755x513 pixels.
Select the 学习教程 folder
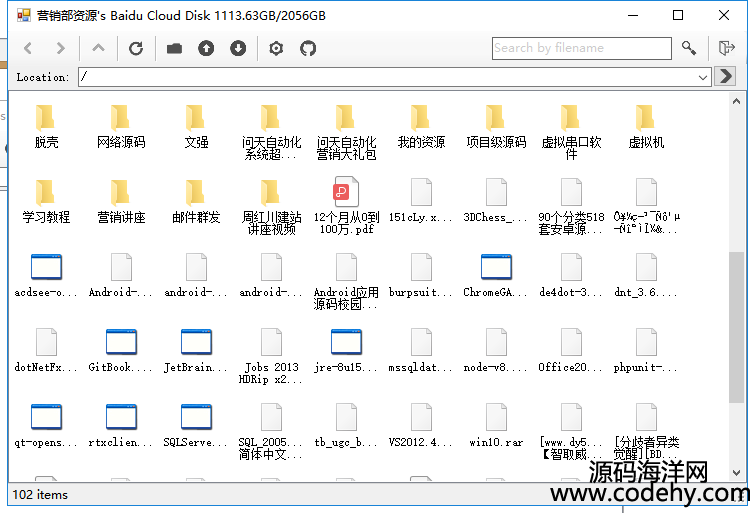pyautogui.click(x=46, y=201)
